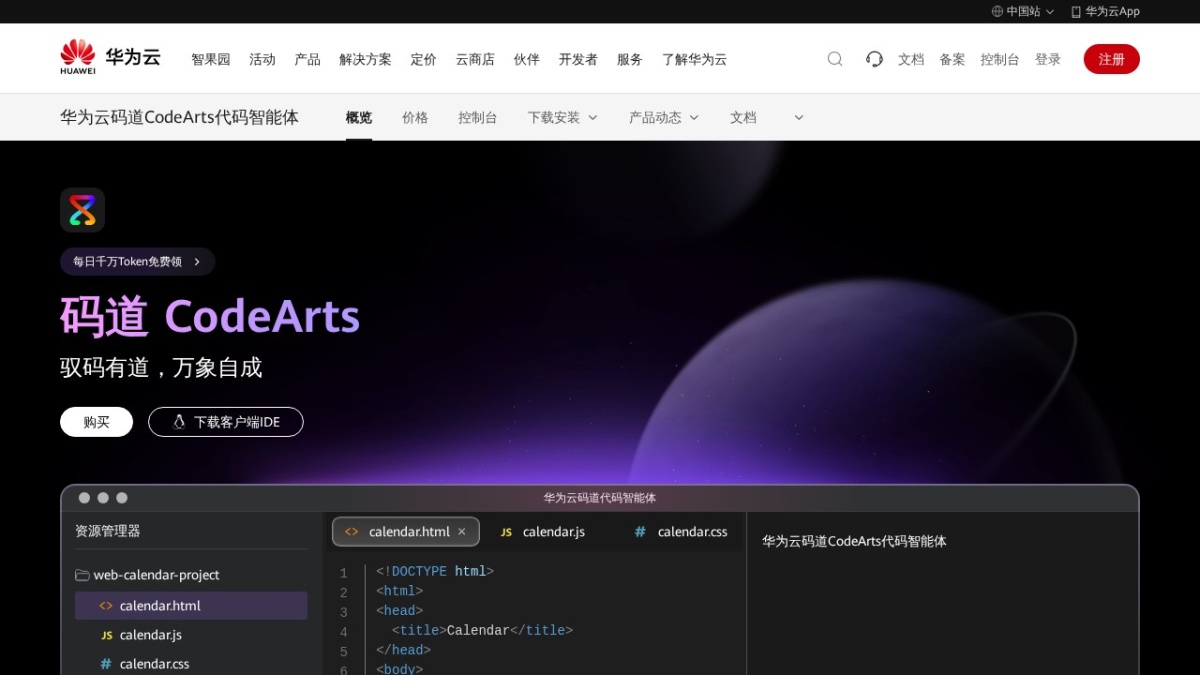
Task: Select the 概览 tab
Action: pyautogui.click(x=359, y=117)
